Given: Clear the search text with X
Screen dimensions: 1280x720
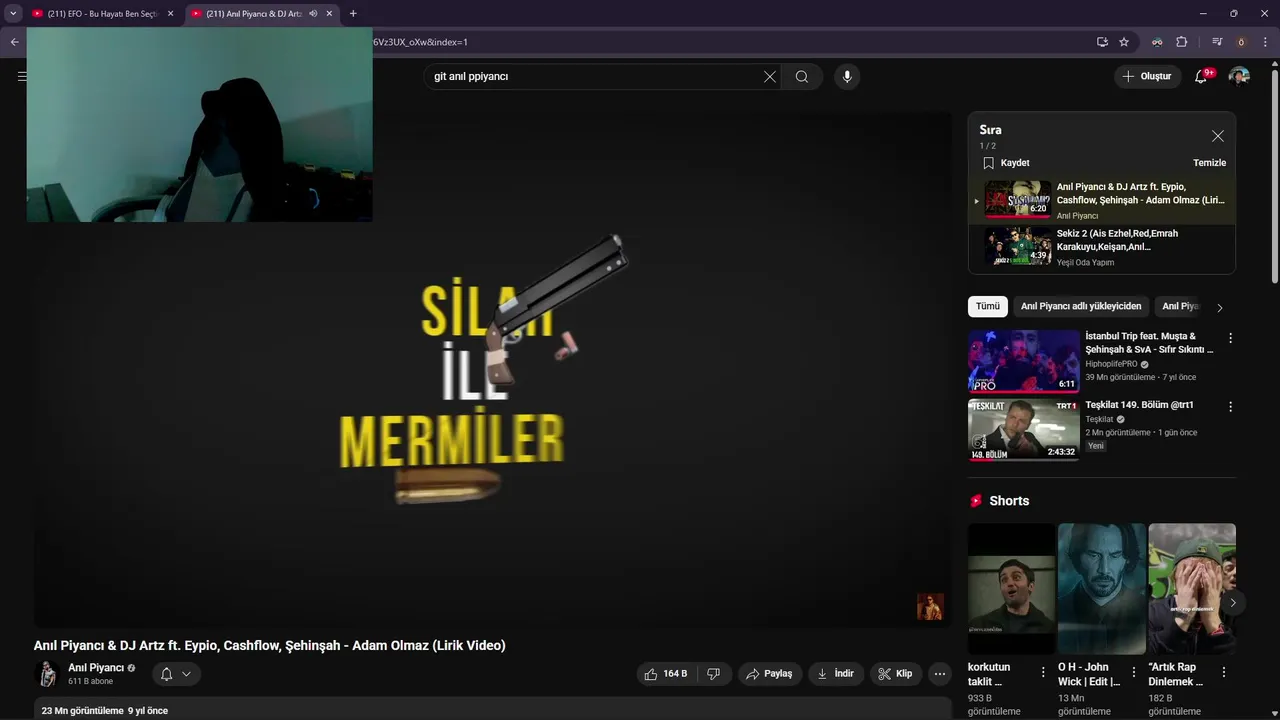Looking at the screenshot, I should pos(770,77).
